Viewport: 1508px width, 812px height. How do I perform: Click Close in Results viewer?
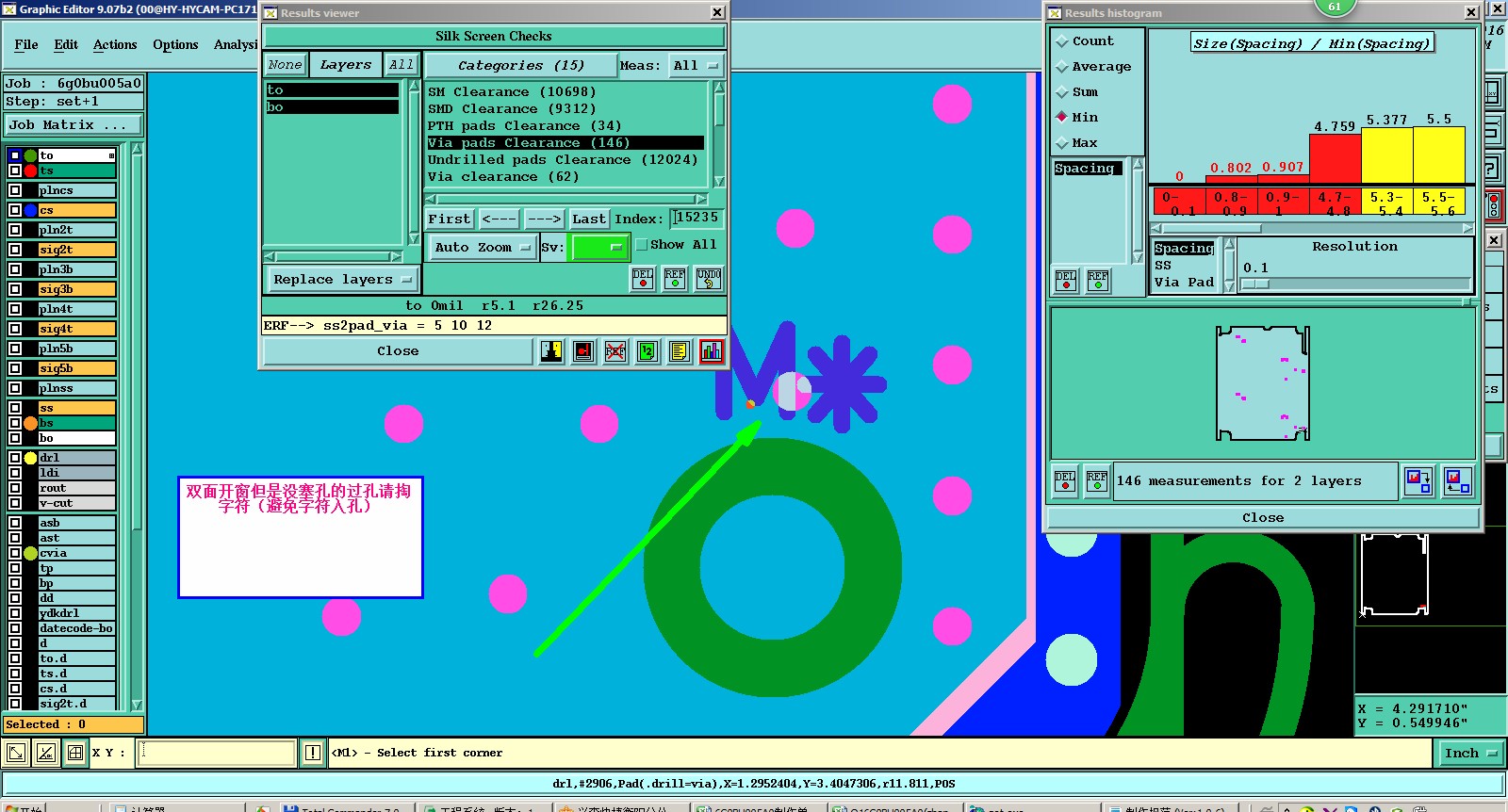tap(398, 351)
